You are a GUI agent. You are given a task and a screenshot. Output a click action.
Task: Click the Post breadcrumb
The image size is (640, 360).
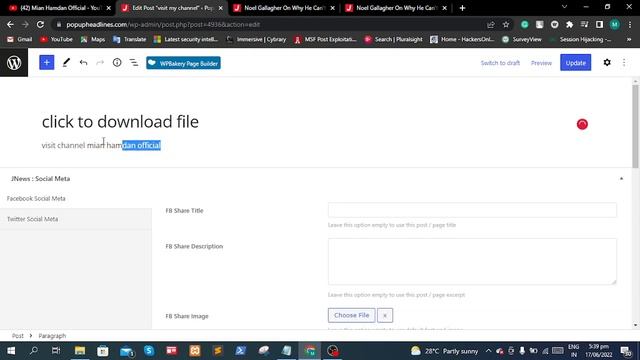18,336
